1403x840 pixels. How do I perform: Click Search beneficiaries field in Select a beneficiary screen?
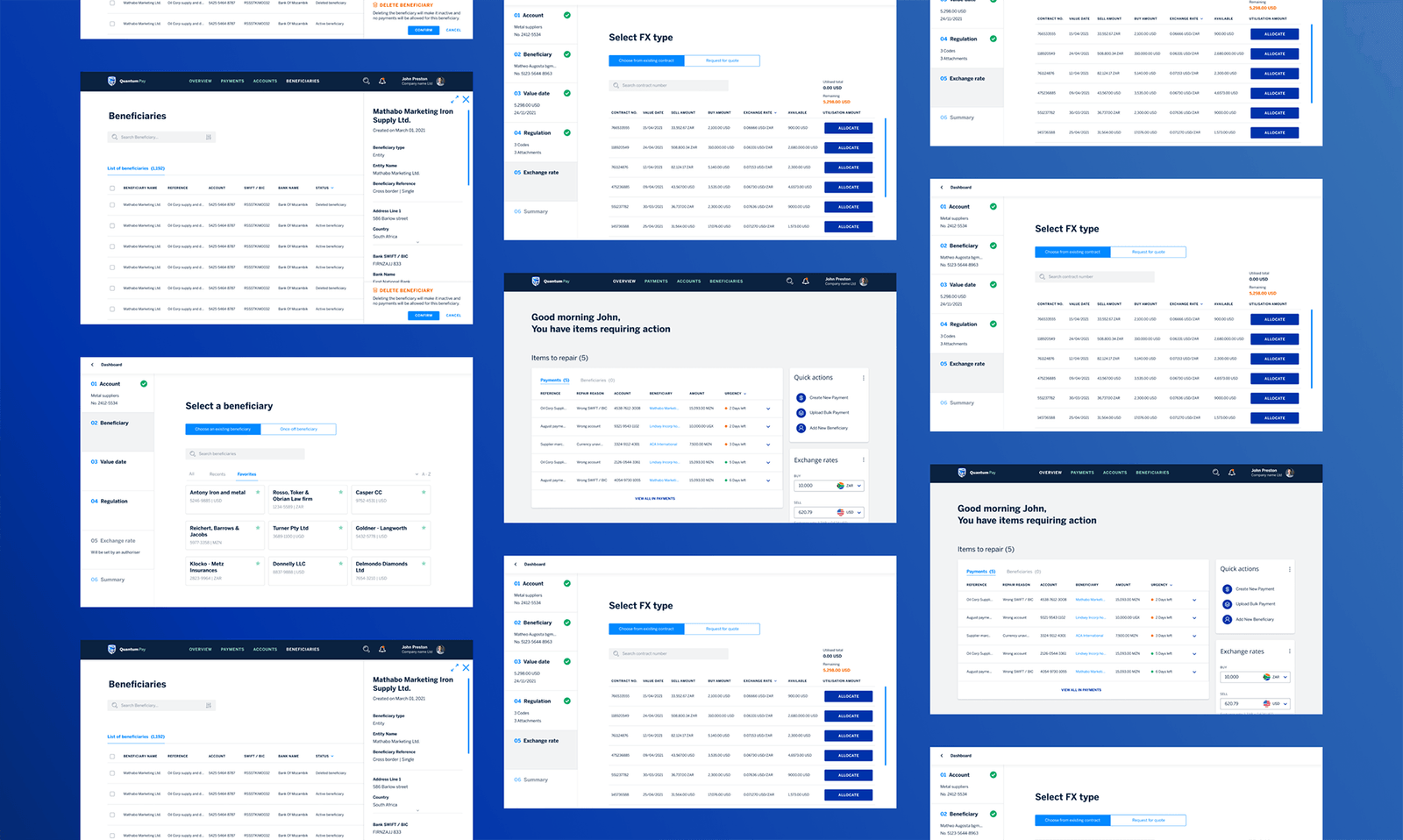(246, 453)
